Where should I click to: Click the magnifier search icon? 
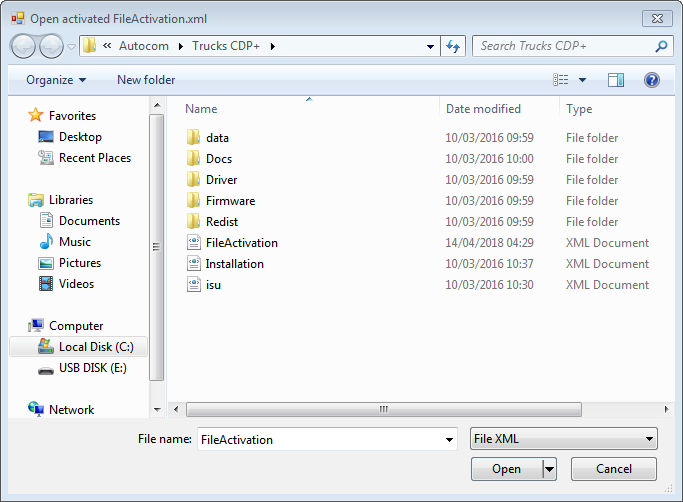[x=661, y=46]
